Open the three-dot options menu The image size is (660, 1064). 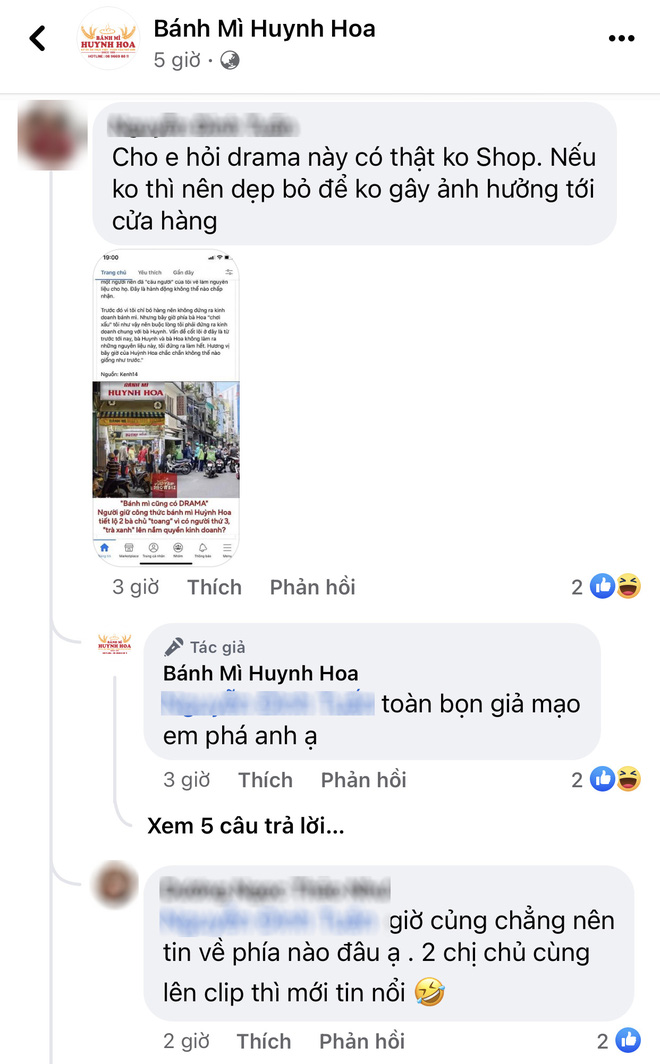(621, 39)
